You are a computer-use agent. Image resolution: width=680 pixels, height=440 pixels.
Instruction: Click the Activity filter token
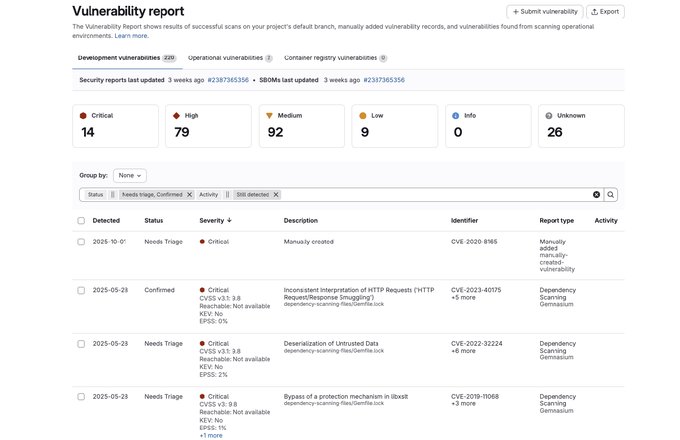(208, 195)
